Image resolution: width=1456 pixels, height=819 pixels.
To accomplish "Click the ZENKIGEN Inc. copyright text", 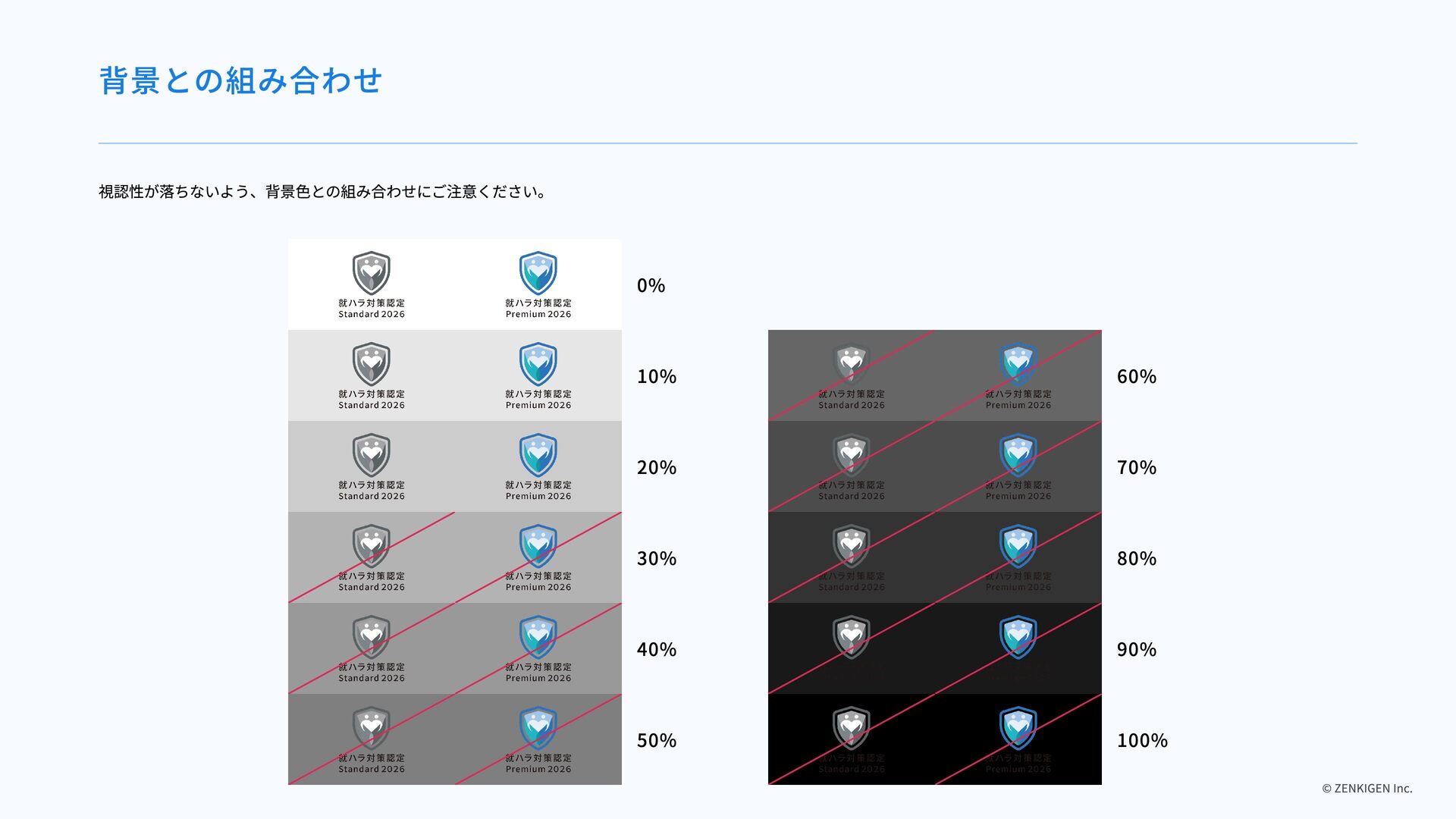I will [x=1367, y=789].
